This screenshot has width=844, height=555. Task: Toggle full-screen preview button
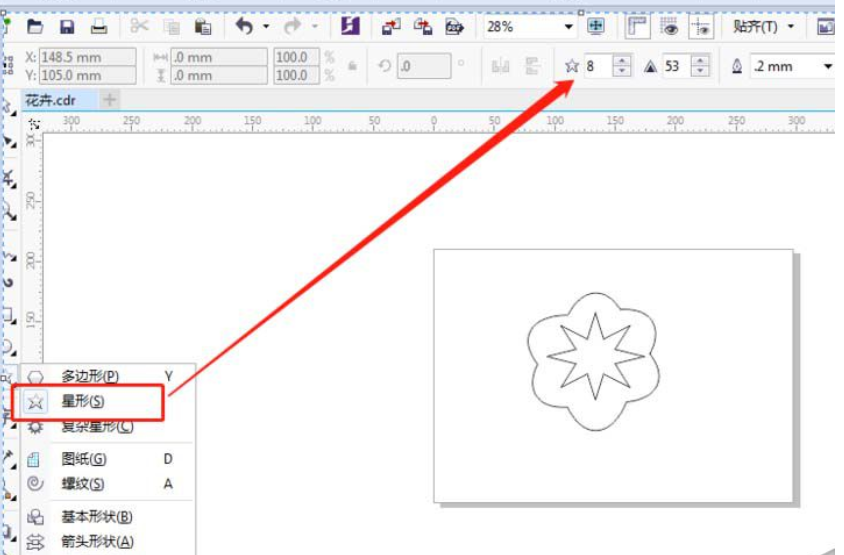596,26
